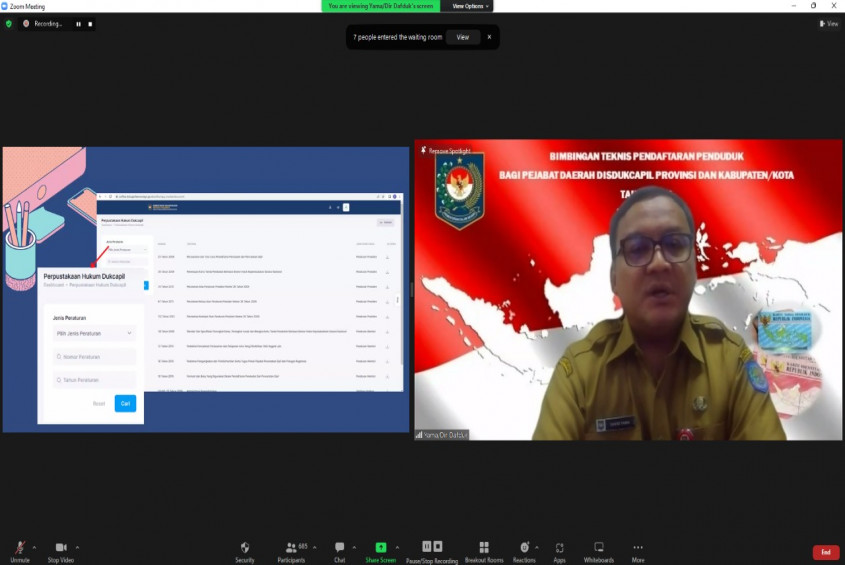Screen dimensions: 845x565
Task: Stop the recording from the top indicator
Action: pos(90,23)
